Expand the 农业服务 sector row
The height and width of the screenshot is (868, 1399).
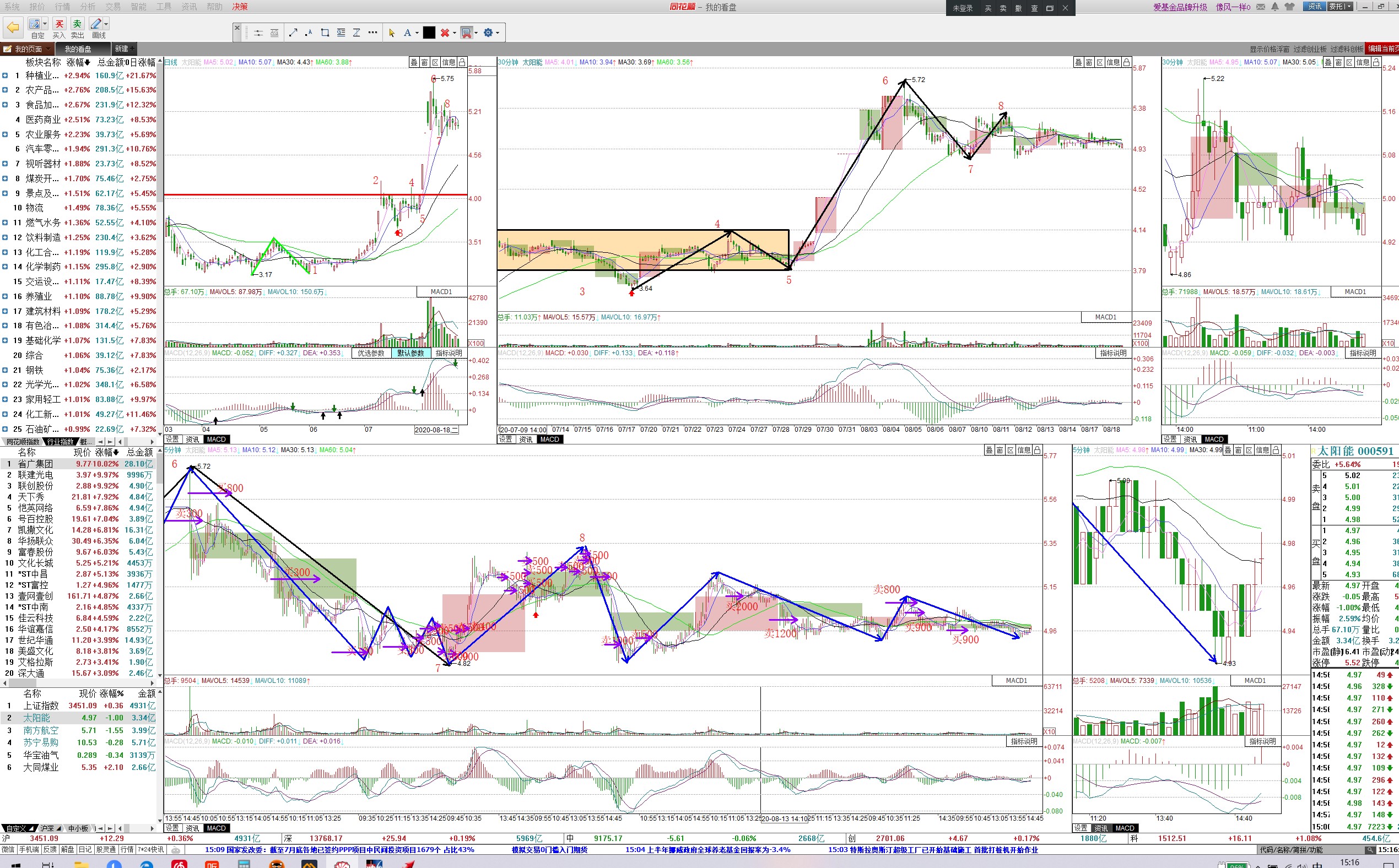pyautogui.click(x=4, y=134)
